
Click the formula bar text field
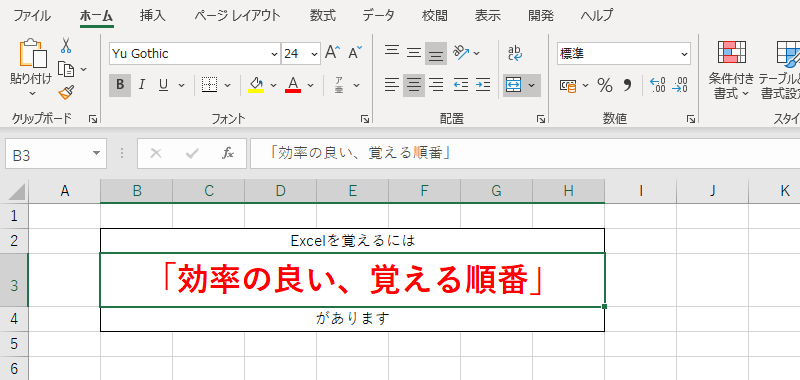tap(525, 154)
